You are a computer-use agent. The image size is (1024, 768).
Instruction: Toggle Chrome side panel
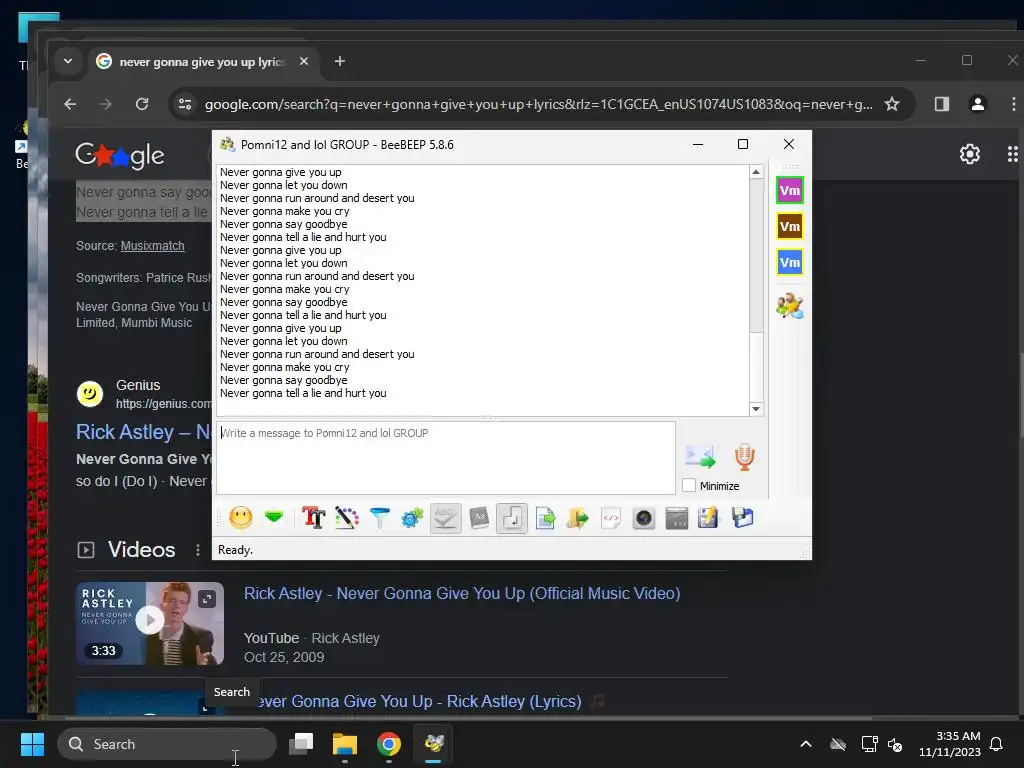click(942, 104)
